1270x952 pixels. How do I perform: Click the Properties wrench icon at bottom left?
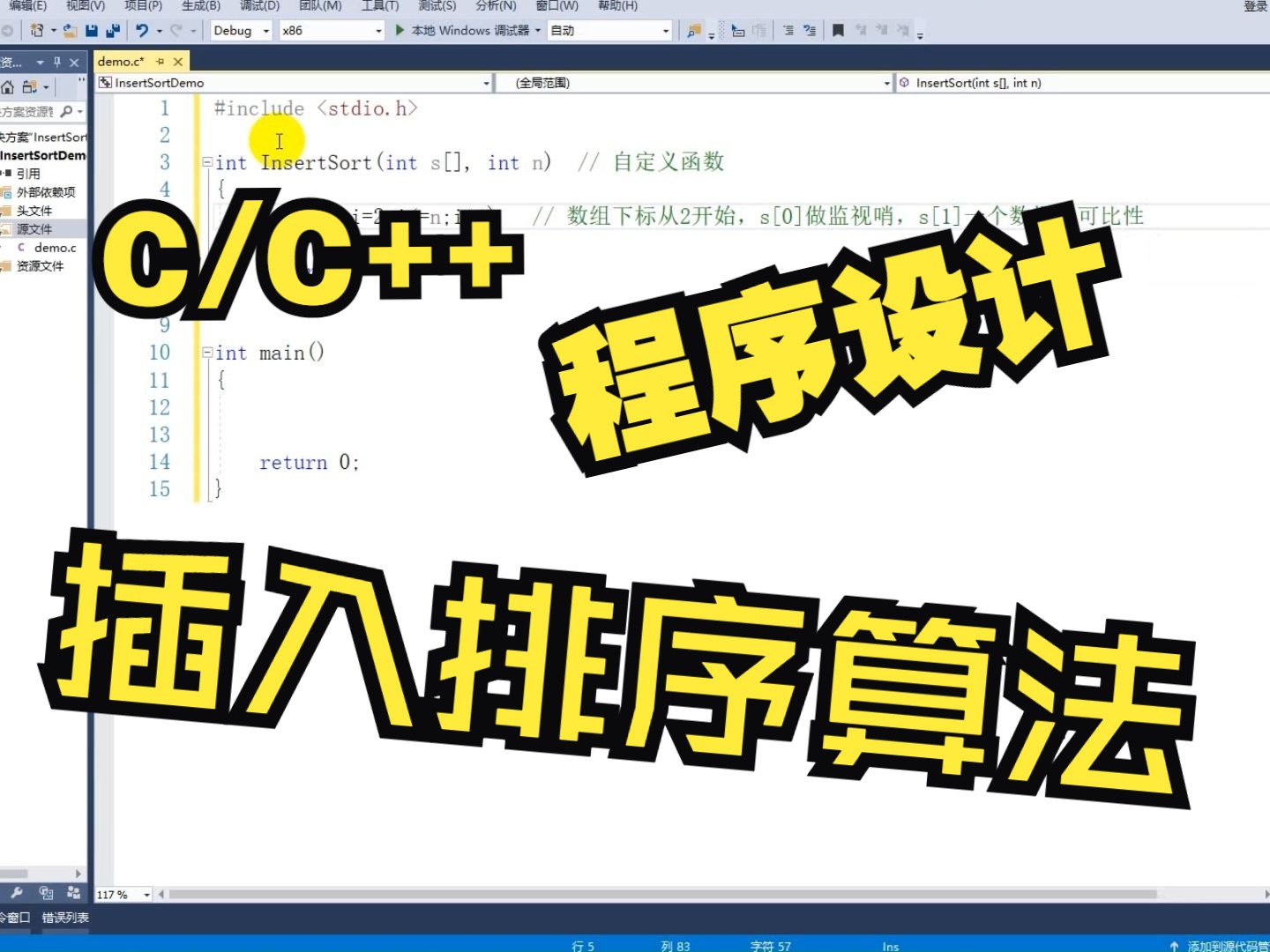(x=17, y=892)
